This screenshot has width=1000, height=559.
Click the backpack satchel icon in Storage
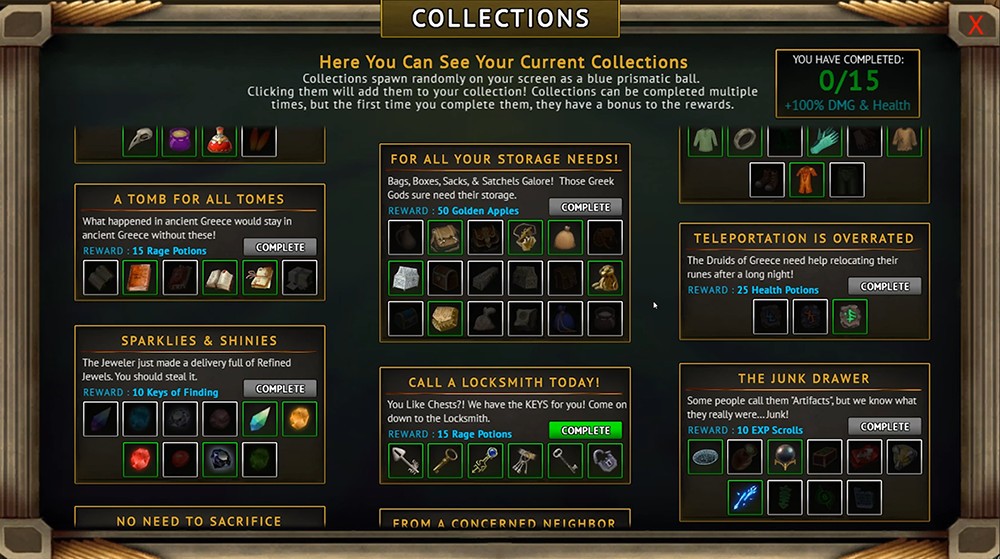pos(445,237)
